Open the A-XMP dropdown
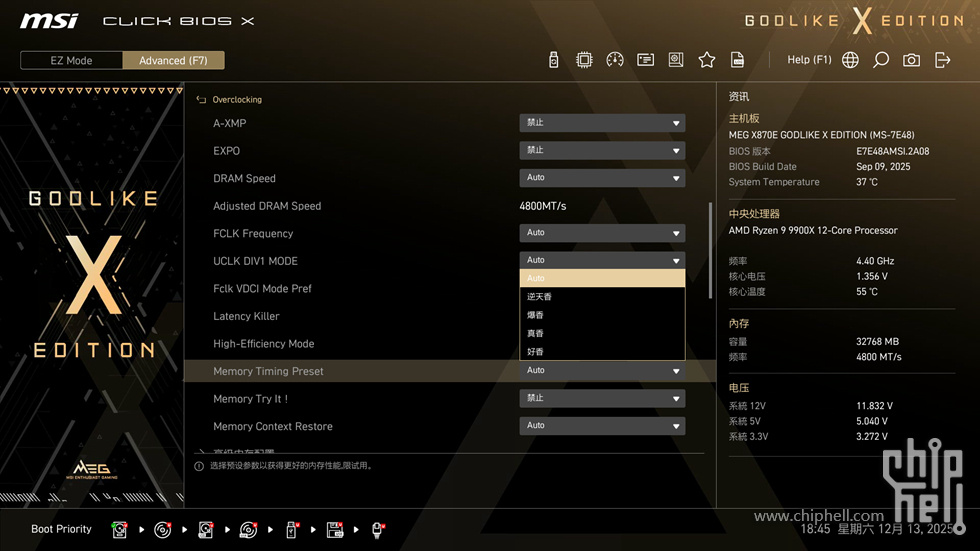 tap(602, 123)
